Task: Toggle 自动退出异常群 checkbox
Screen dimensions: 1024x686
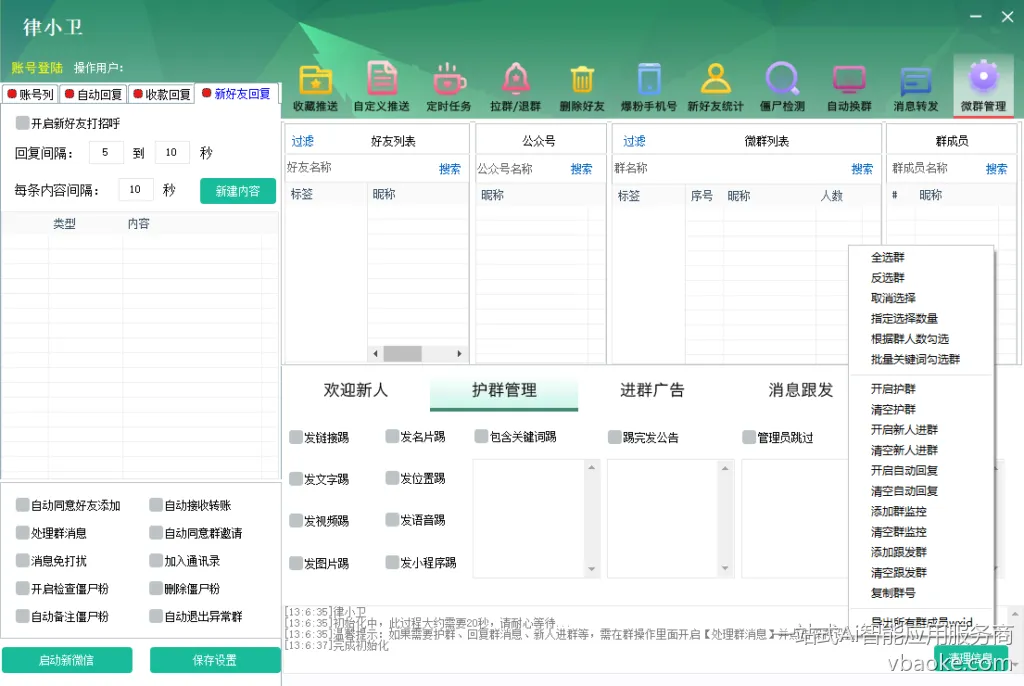Action: click(155, 615)
